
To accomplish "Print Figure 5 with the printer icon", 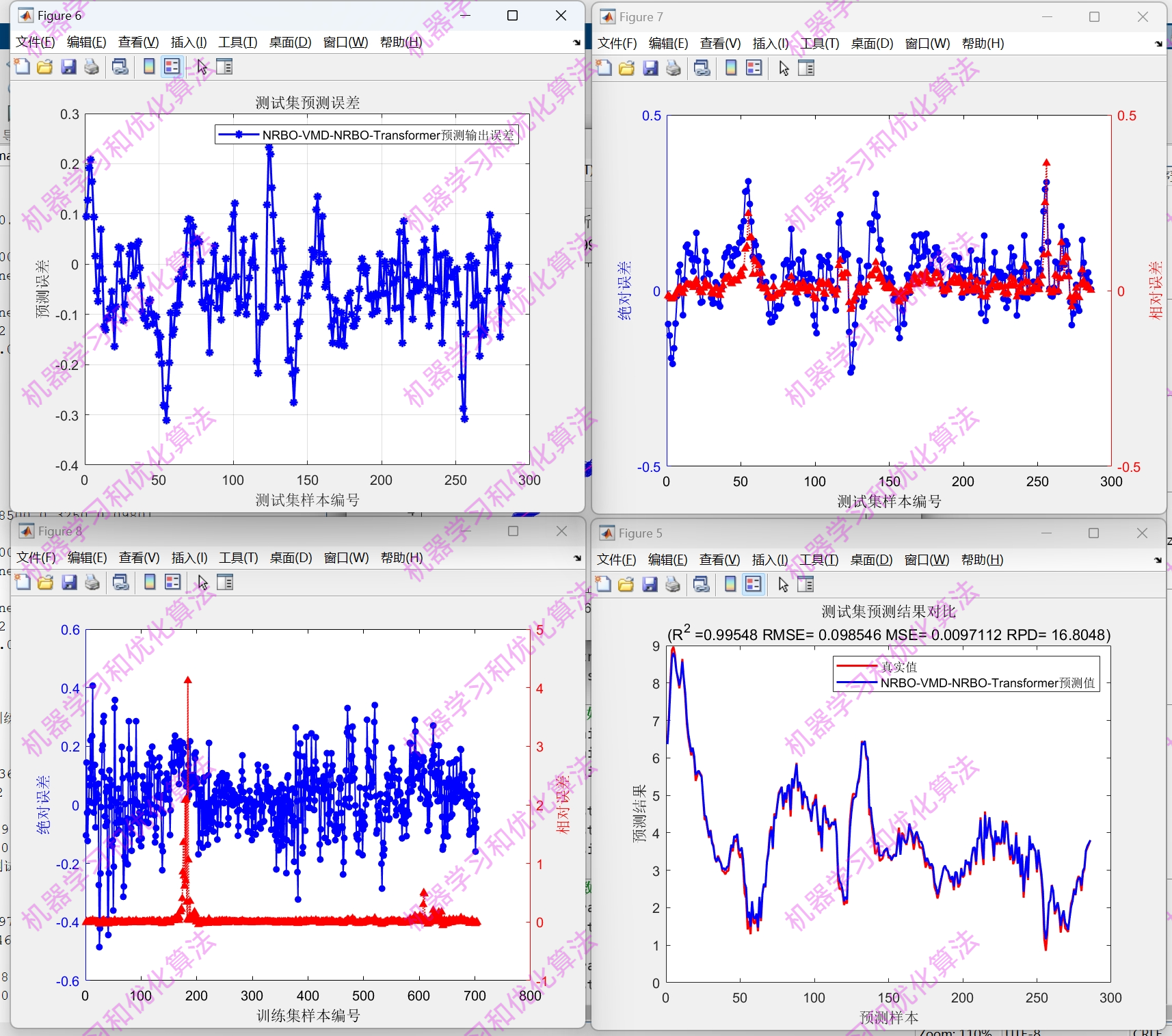I will tap(673, 584).
